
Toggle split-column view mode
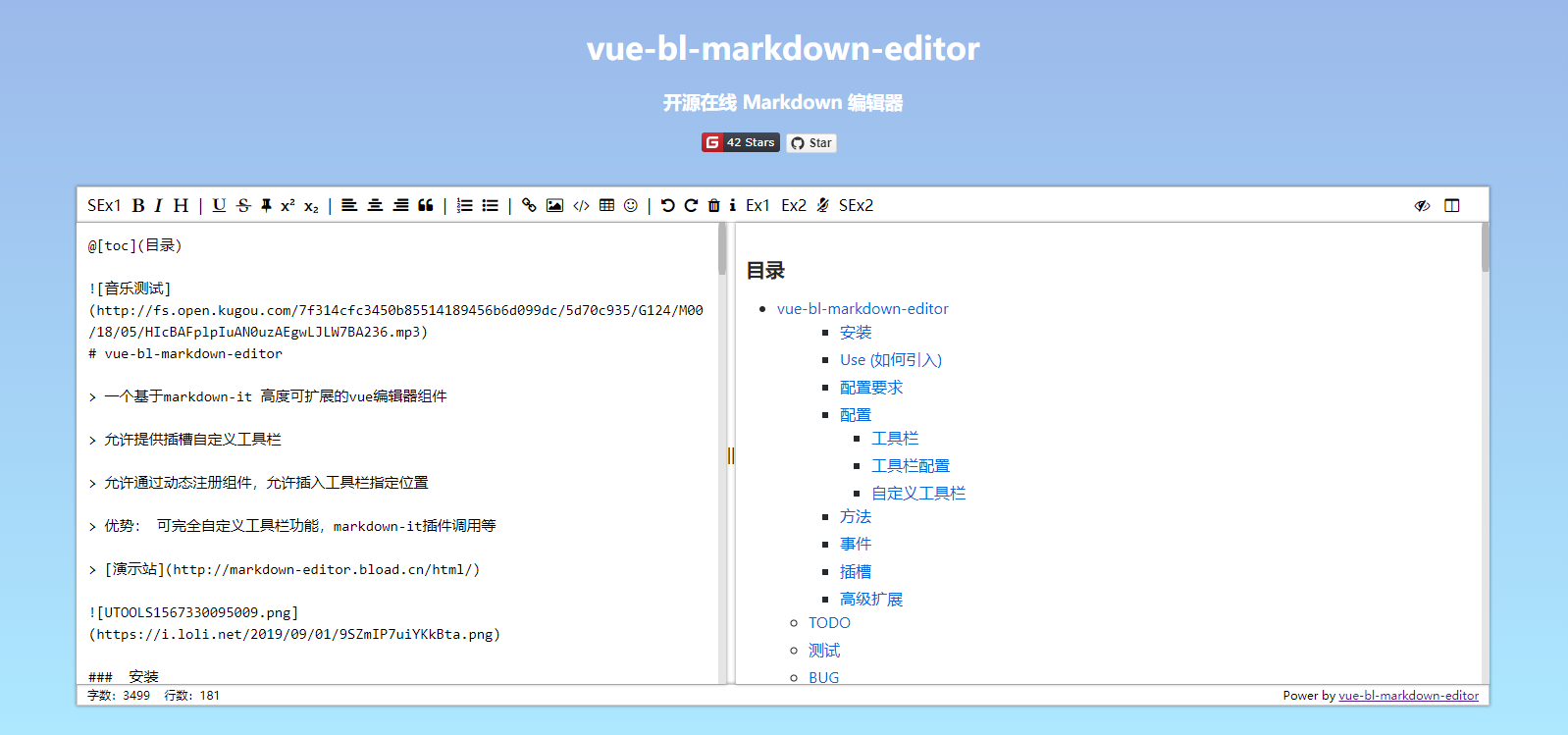coord(1452,205)
